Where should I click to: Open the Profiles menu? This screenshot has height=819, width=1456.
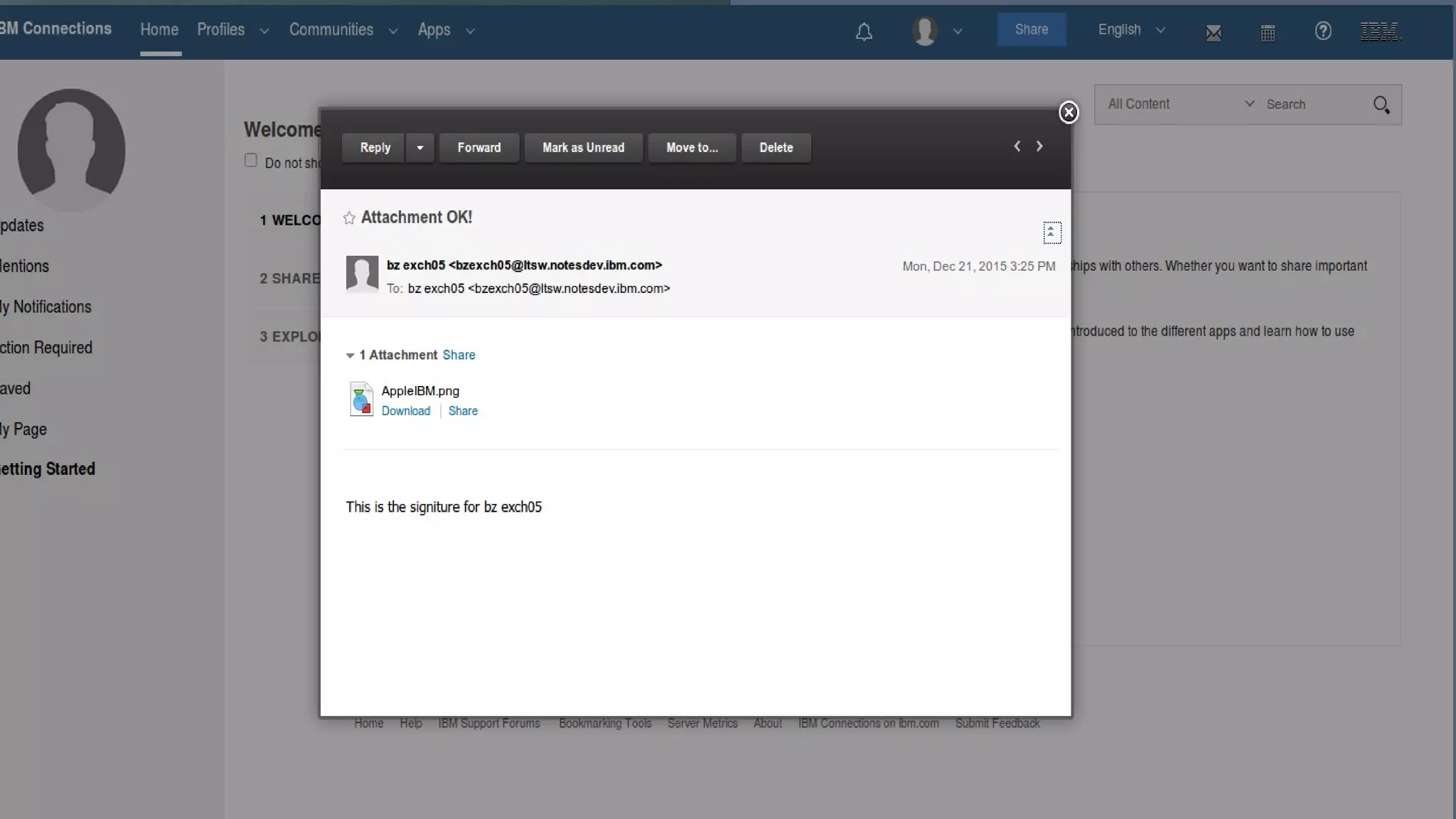pyautogui.click(x=221, y=30)
